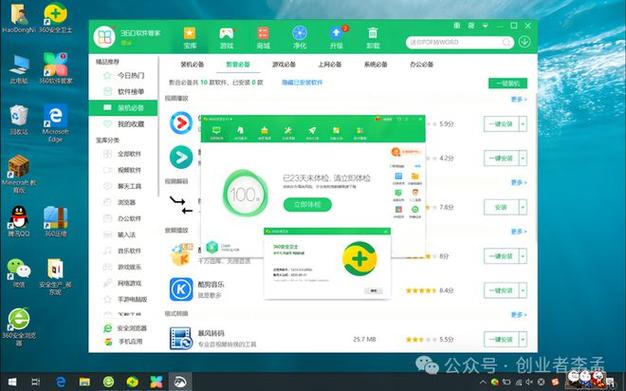Screen dimensions: 626x391
Task: Select the 回收站 recycle bin desktop icon
Action: point(18,120)
